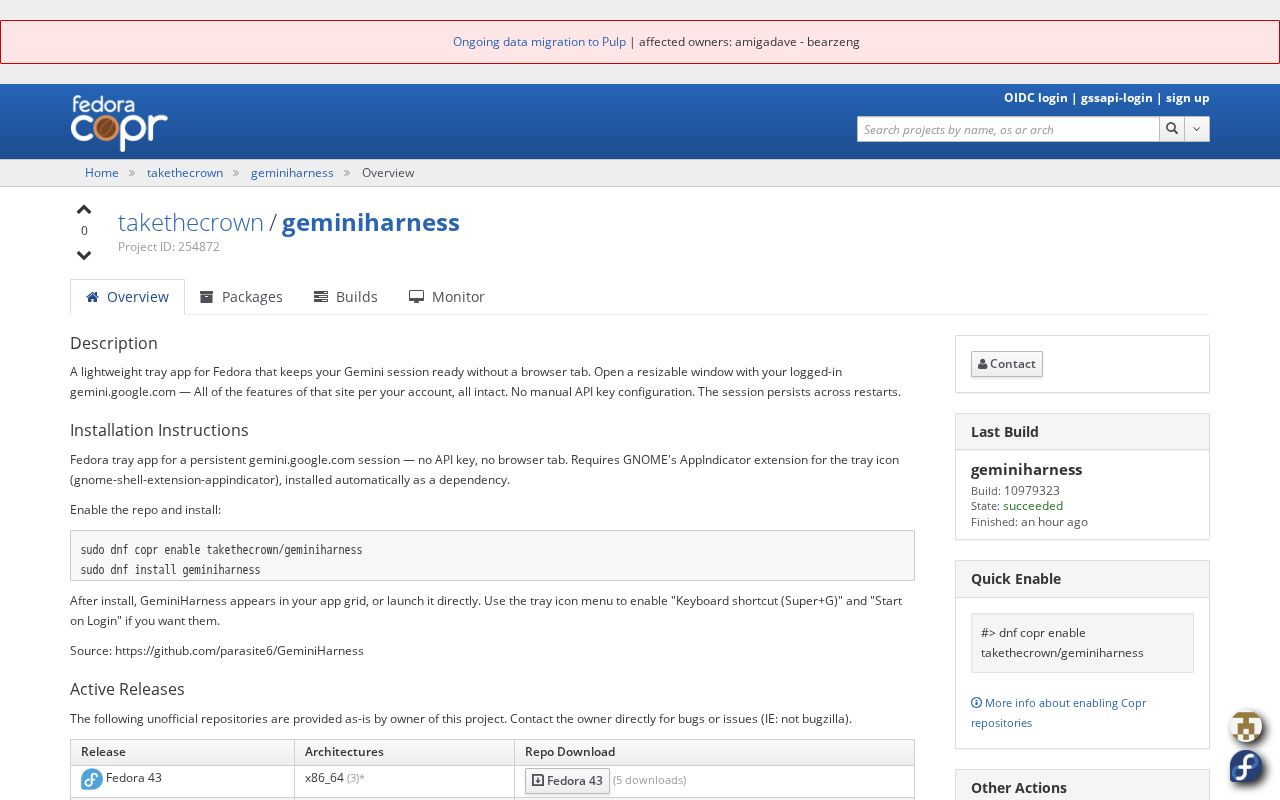Upvote the geminiharness project
The image size is (1280, 800).
tap(84, 210)
